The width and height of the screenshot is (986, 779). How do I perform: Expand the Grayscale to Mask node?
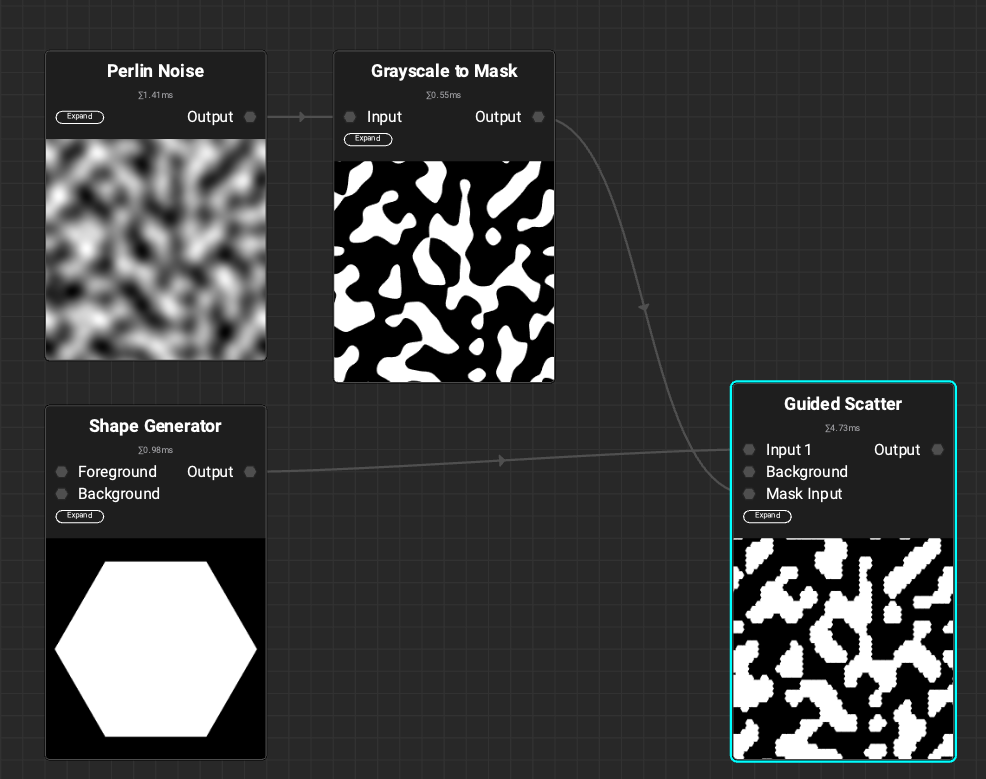point(368,139)
